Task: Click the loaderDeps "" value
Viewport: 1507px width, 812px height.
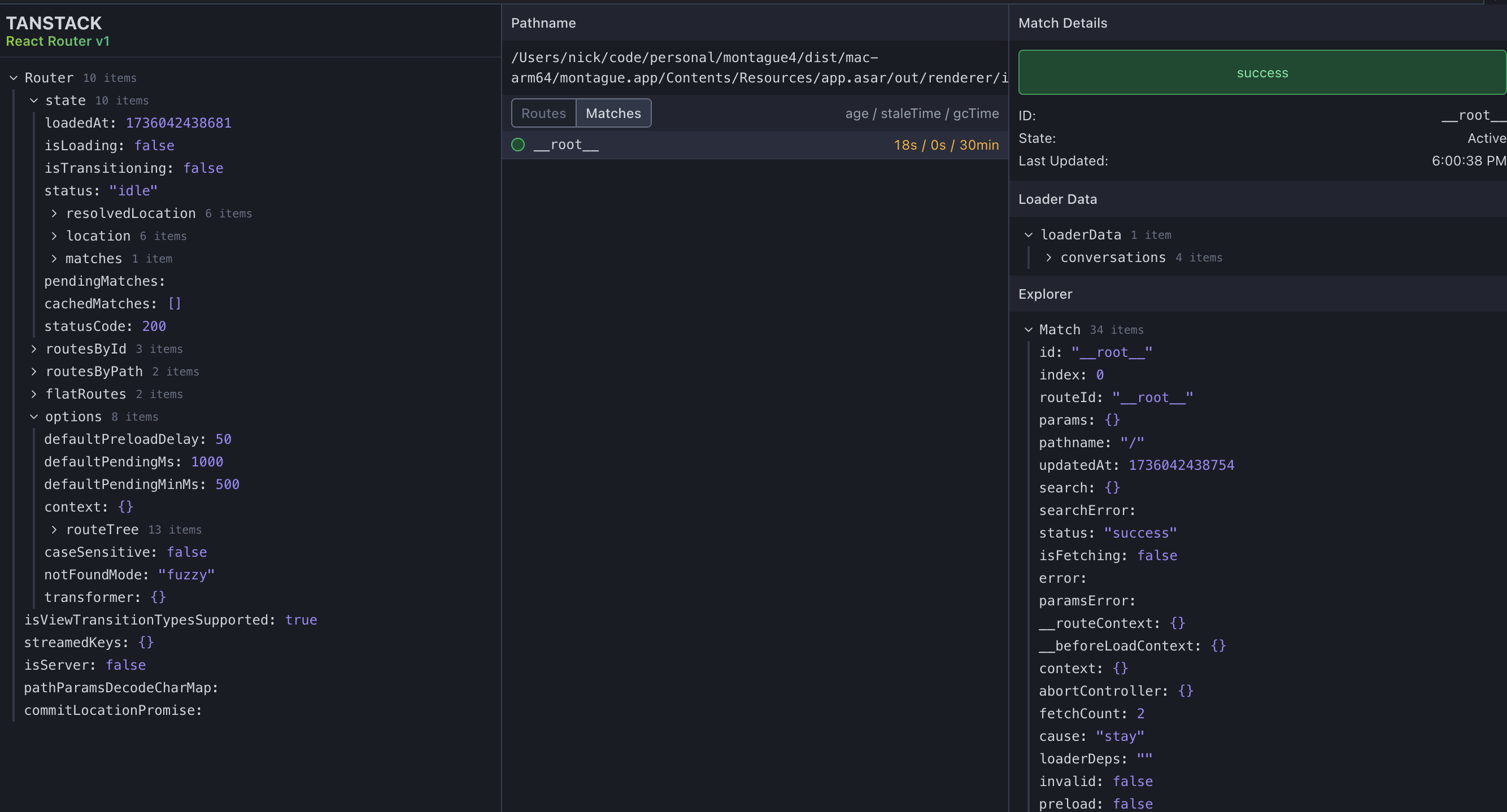Action: (x=1144, y=759)
